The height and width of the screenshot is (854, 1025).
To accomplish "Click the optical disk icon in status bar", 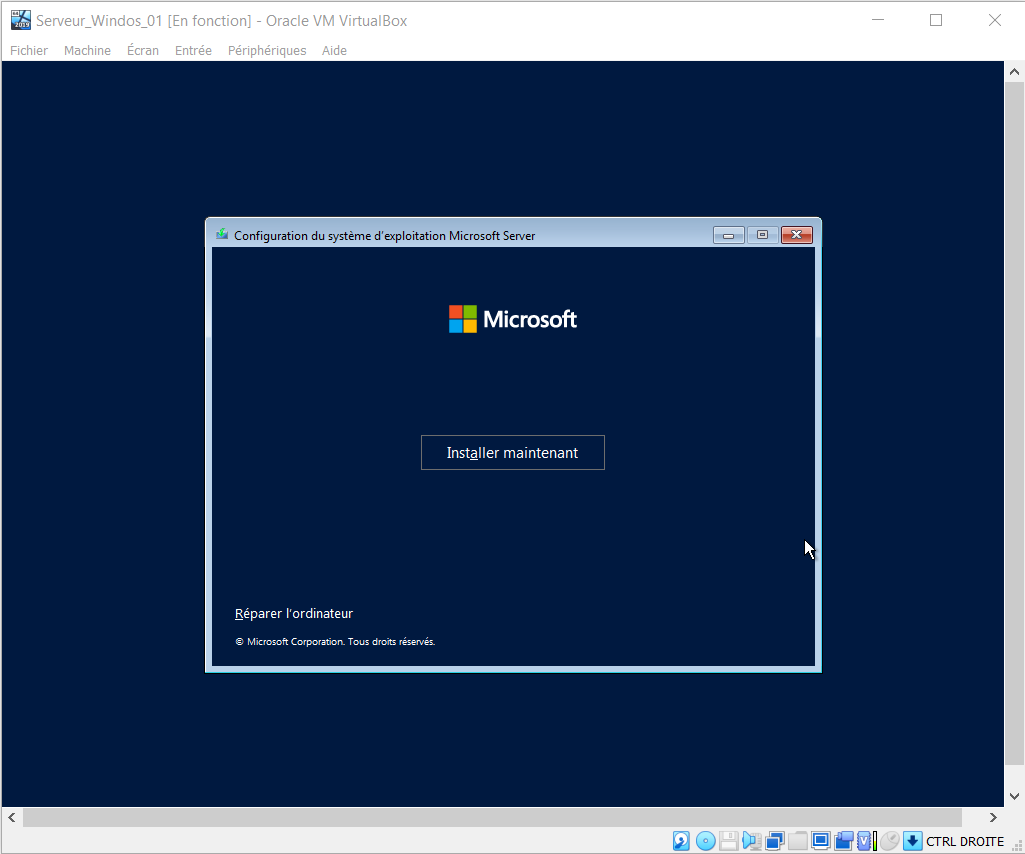I will (x=705, y=841).
